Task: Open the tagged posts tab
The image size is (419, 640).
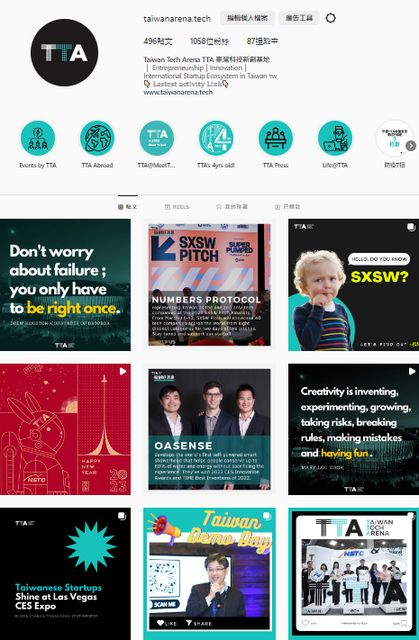Action: pyautogui.click(x=288, y=207)
